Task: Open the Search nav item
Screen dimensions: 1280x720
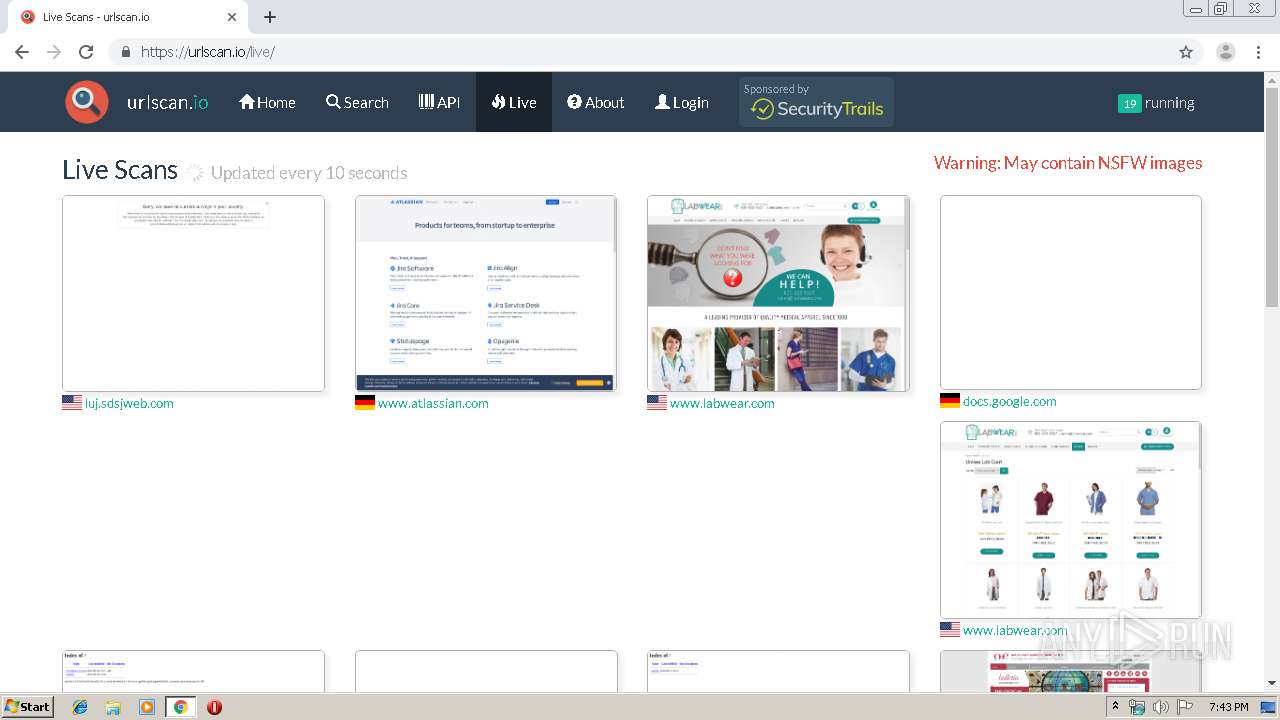Action: [x=357, y=102]
